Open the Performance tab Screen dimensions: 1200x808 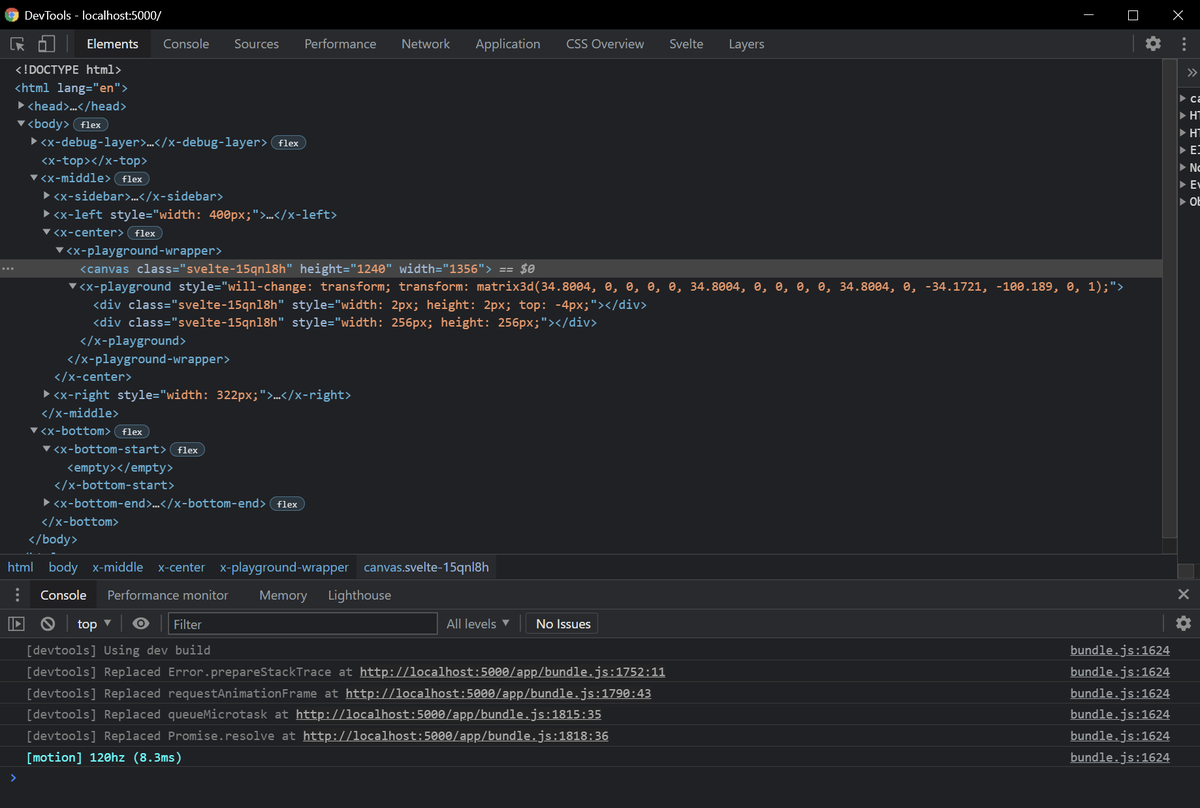(340, 44)
